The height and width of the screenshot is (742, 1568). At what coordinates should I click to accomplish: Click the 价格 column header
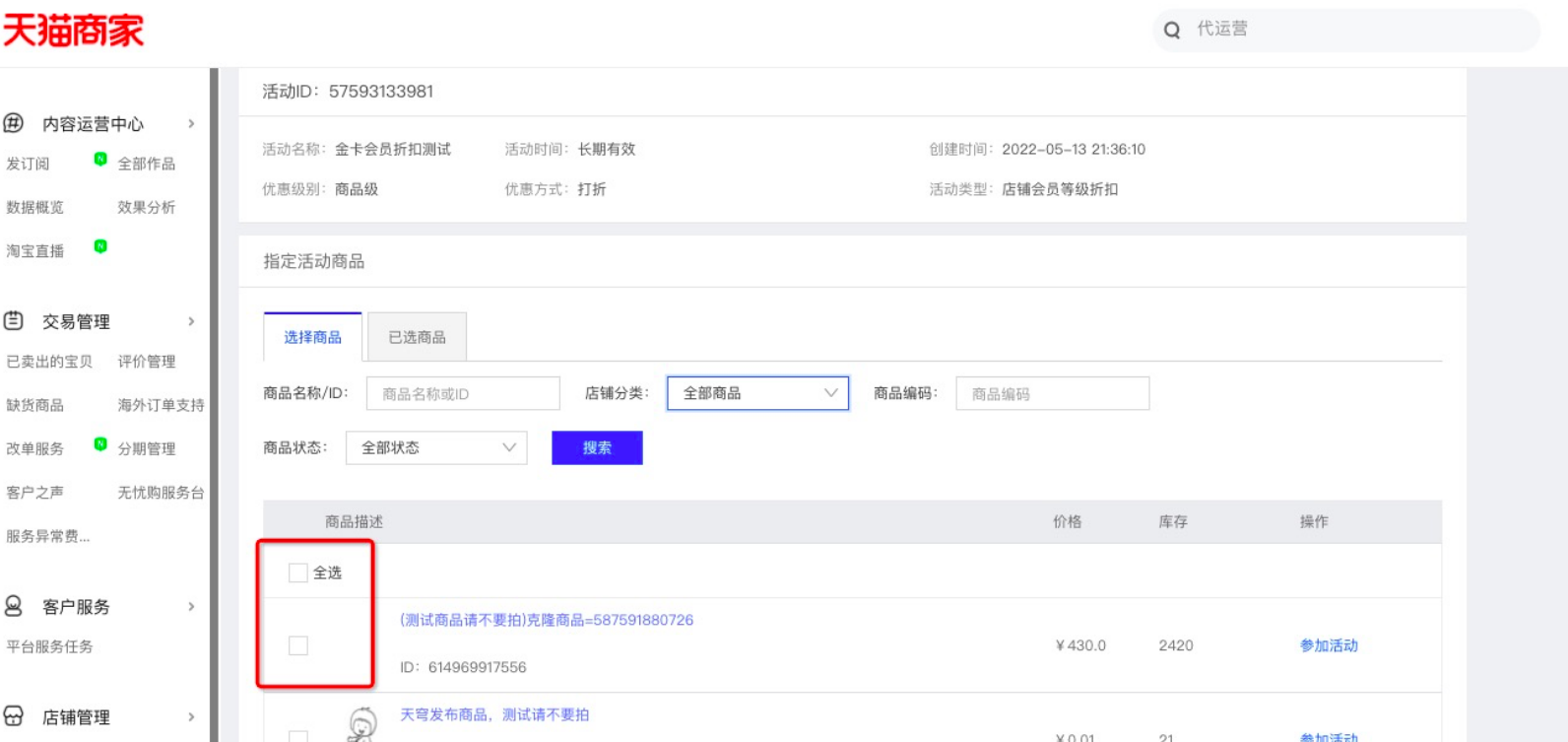1068,522
